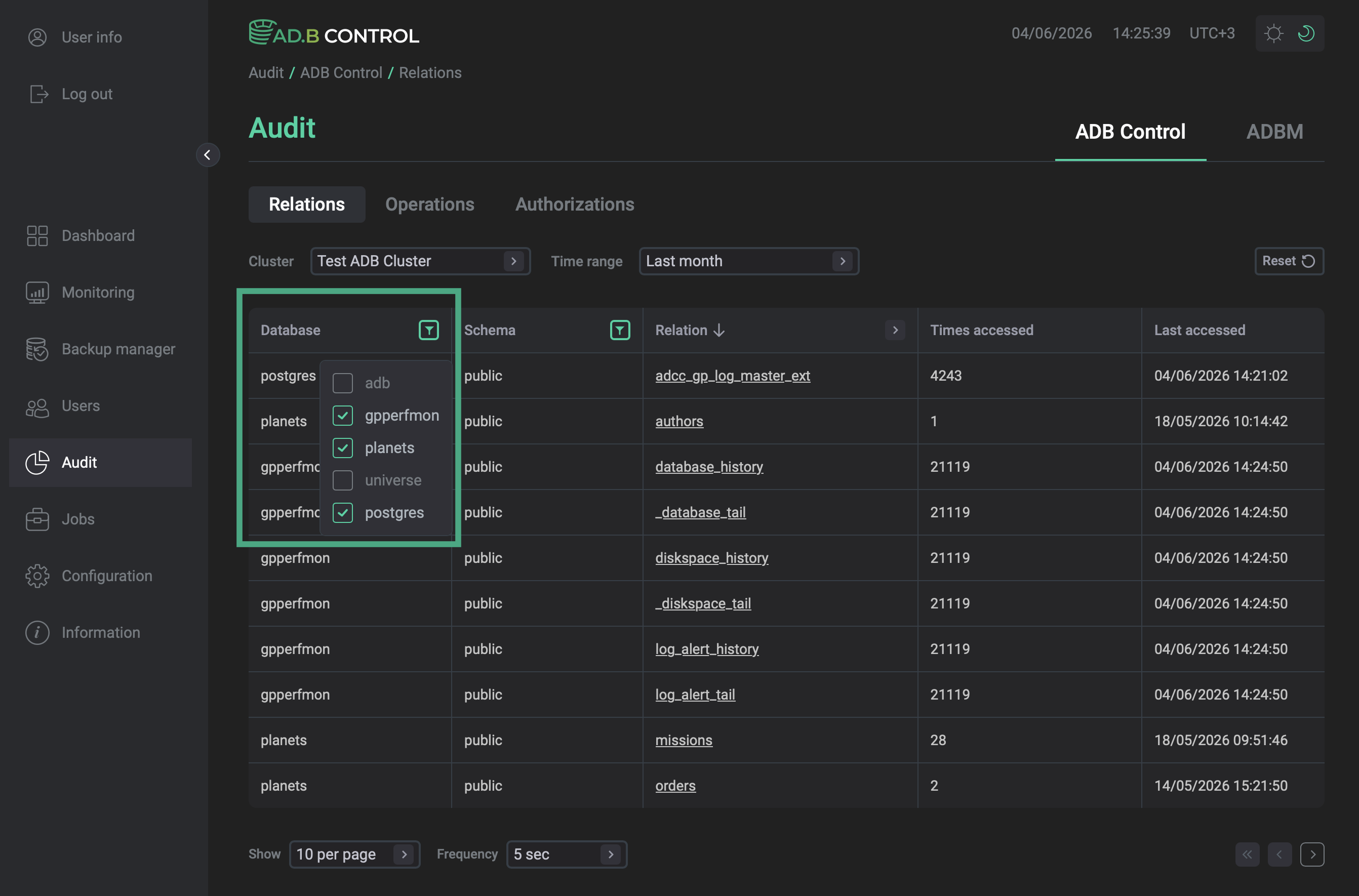Open the 10 per page dropdown
The height and width of the screenshot is (896, 1359).
click(x=355, y=854)
